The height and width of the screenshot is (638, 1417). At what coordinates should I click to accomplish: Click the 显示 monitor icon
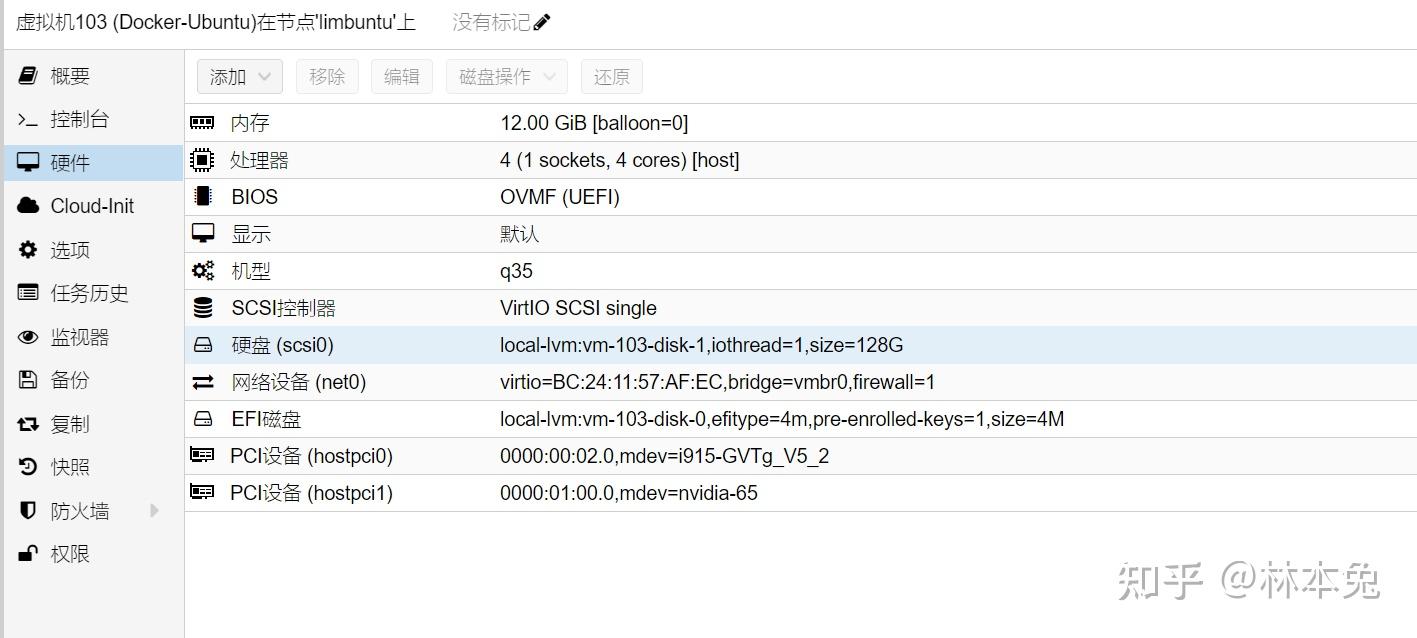coord(202,233)
